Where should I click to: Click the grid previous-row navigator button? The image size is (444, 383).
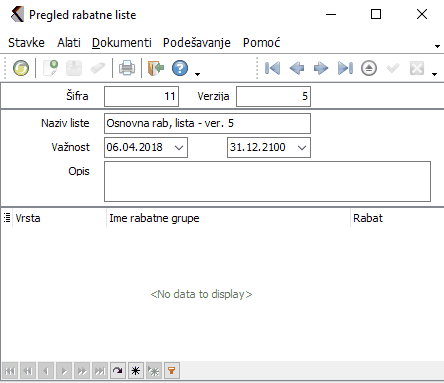click(46, 371)
